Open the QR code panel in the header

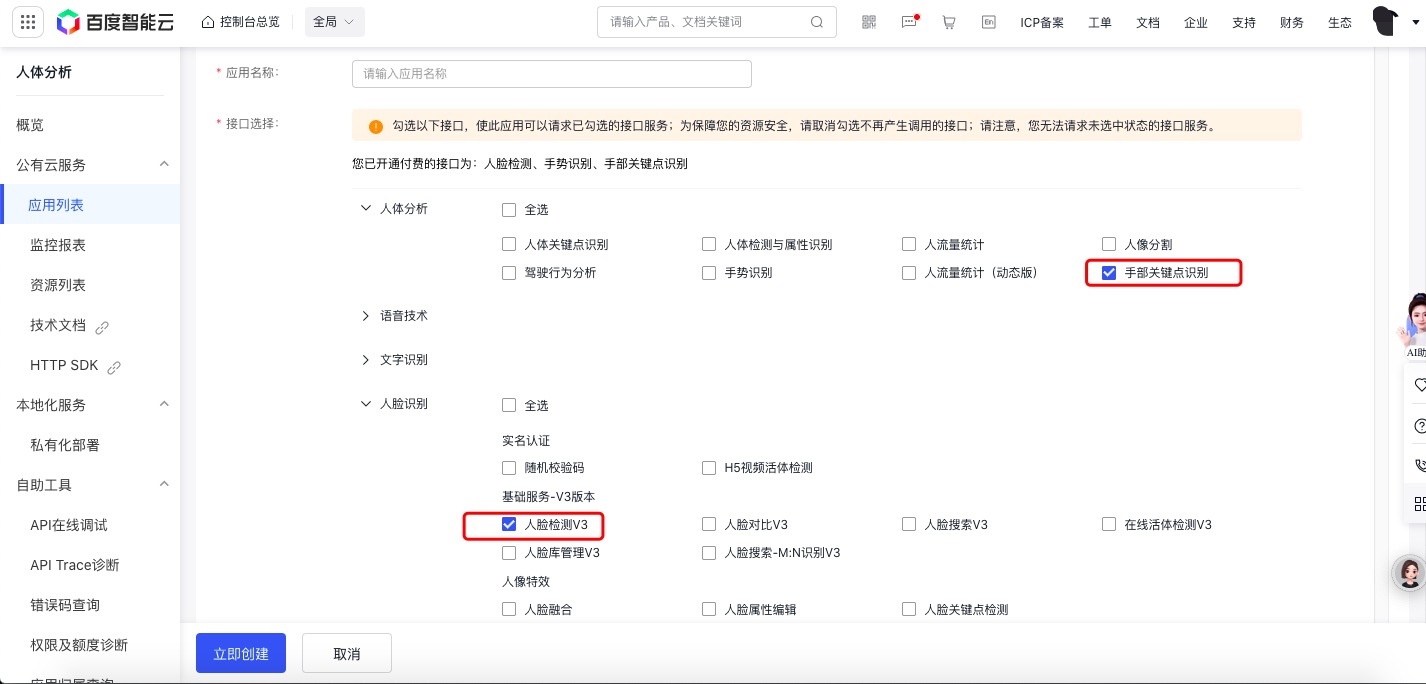(x=868, y=21)
